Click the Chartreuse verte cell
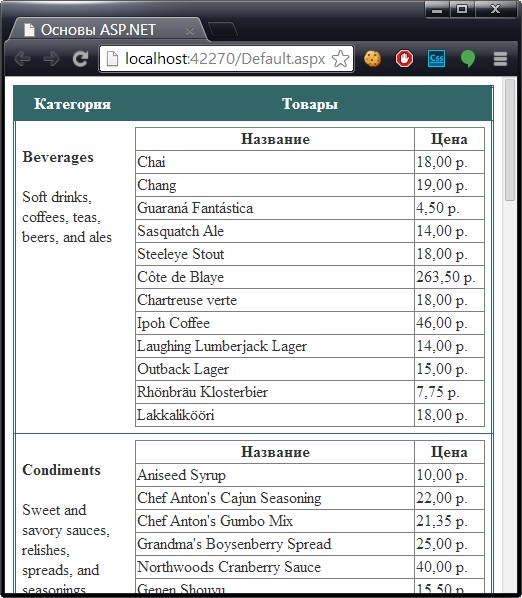 point(275,300)
